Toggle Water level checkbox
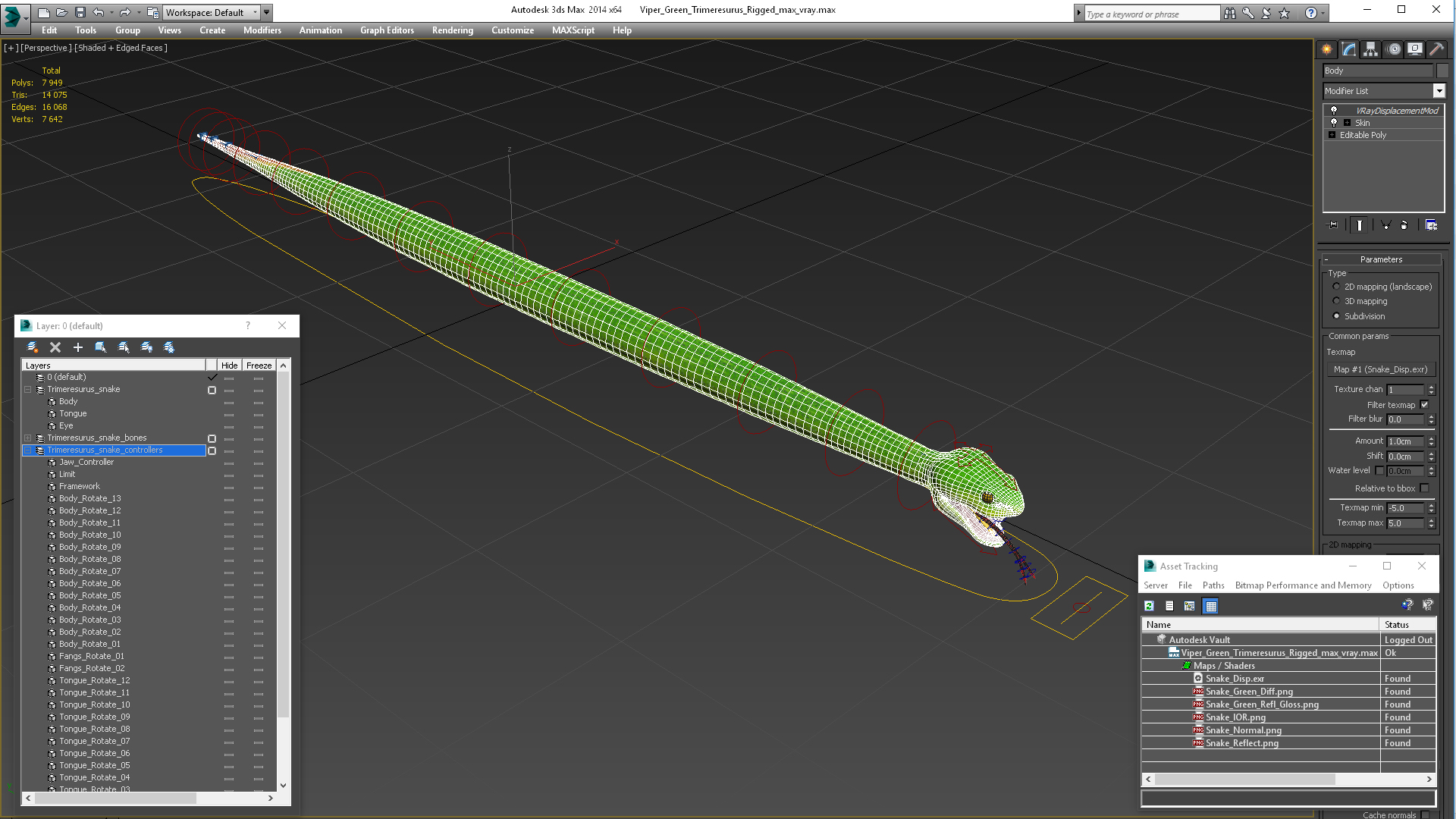The width and height of the screenshot is (1456, 819). click(x=1379, y=471)
